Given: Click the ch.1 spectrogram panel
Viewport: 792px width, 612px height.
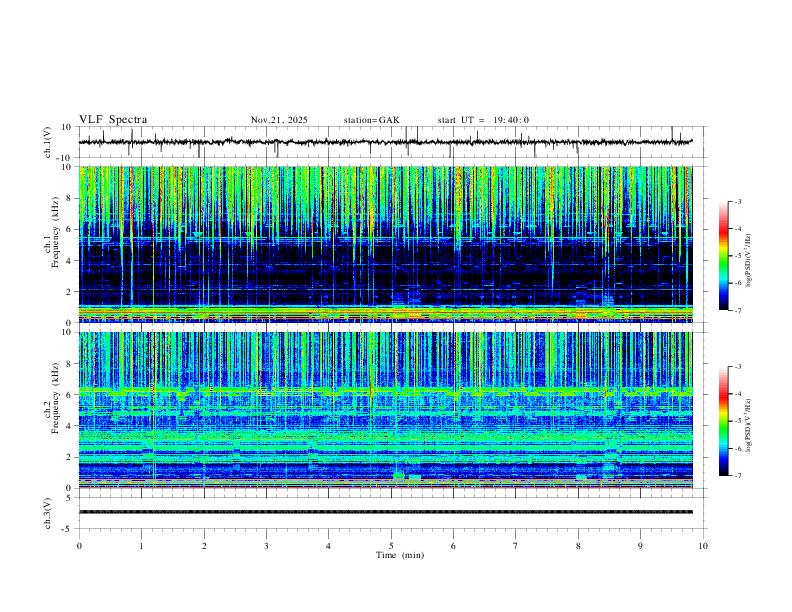Looking at the screenshot, I should coord(386,244).
